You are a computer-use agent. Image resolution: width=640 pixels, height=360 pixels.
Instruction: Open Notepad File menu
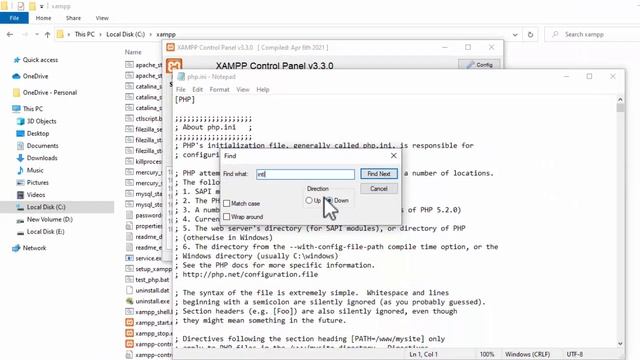tap(181, 89)
